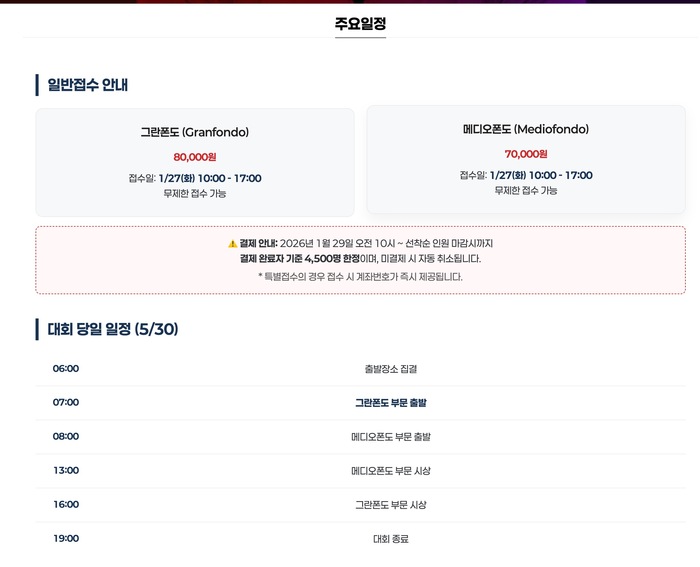Viewport: 700px width, 567px height.
Task: Click the warning triangle icon beside 결제 안내
Action: click(x=233, y=244)
